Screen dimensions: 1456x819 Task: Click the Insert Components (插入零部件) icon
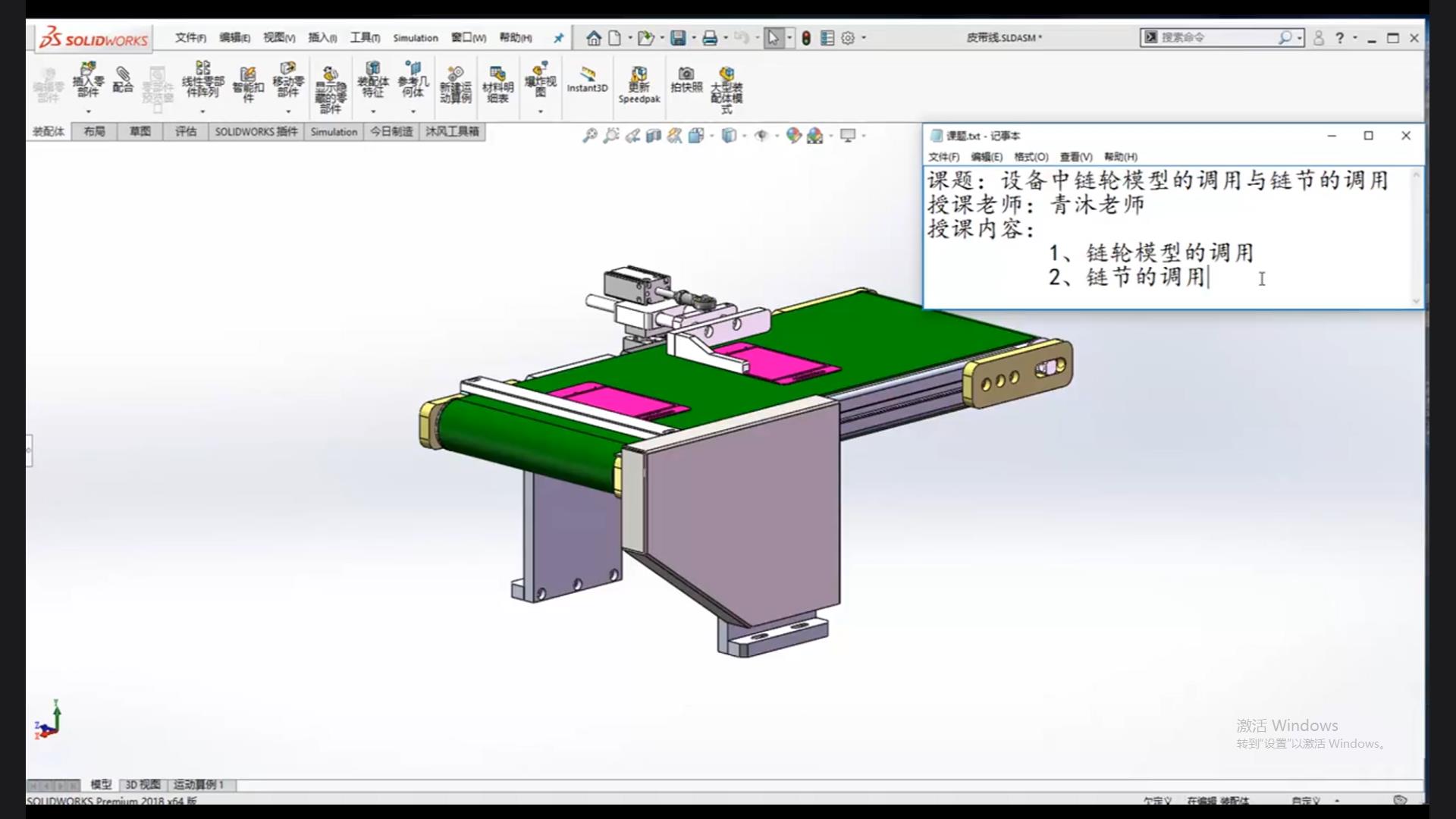[88, 80]
